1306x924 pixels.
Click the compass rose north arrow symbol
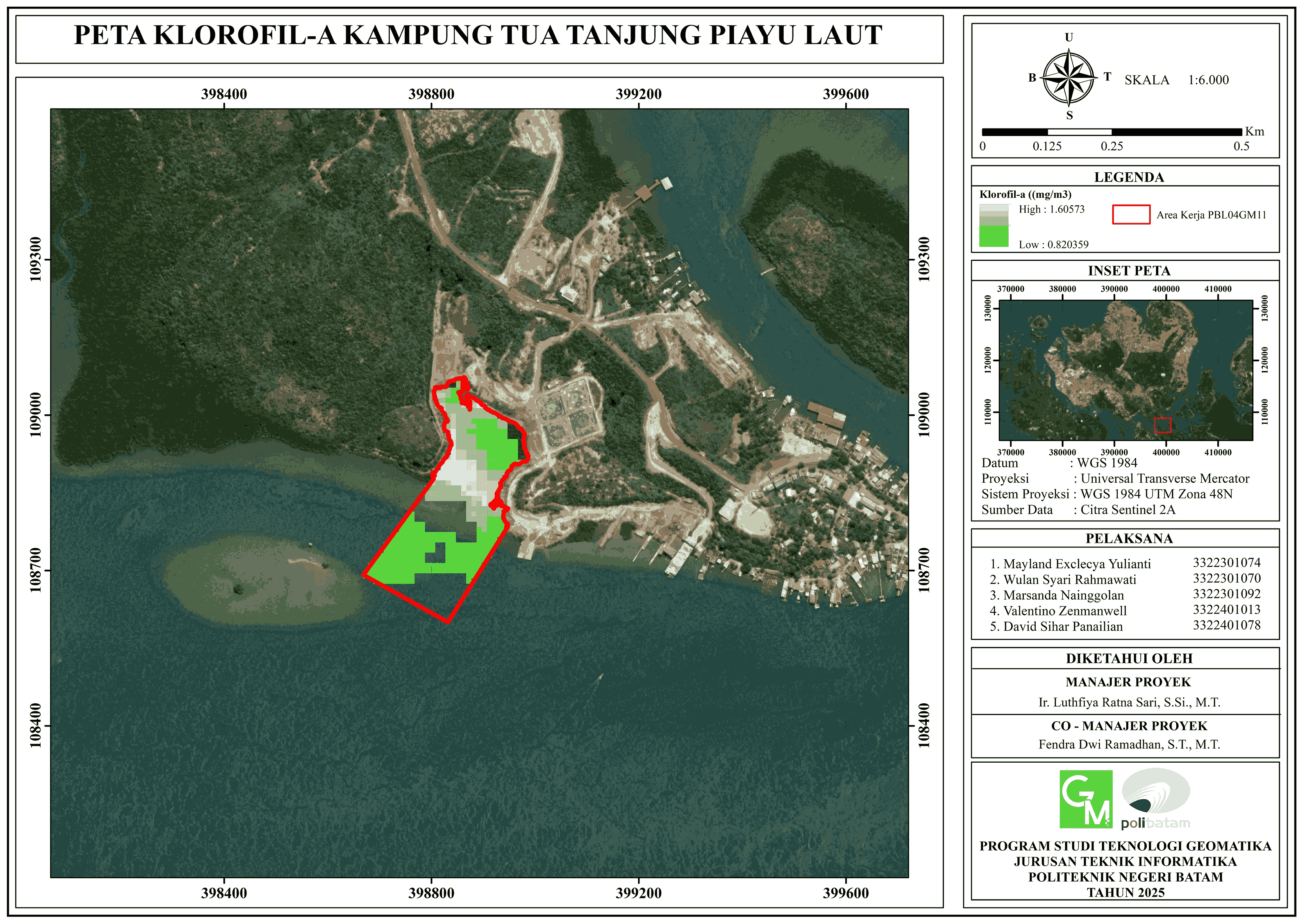click(x=1069, y=77)
